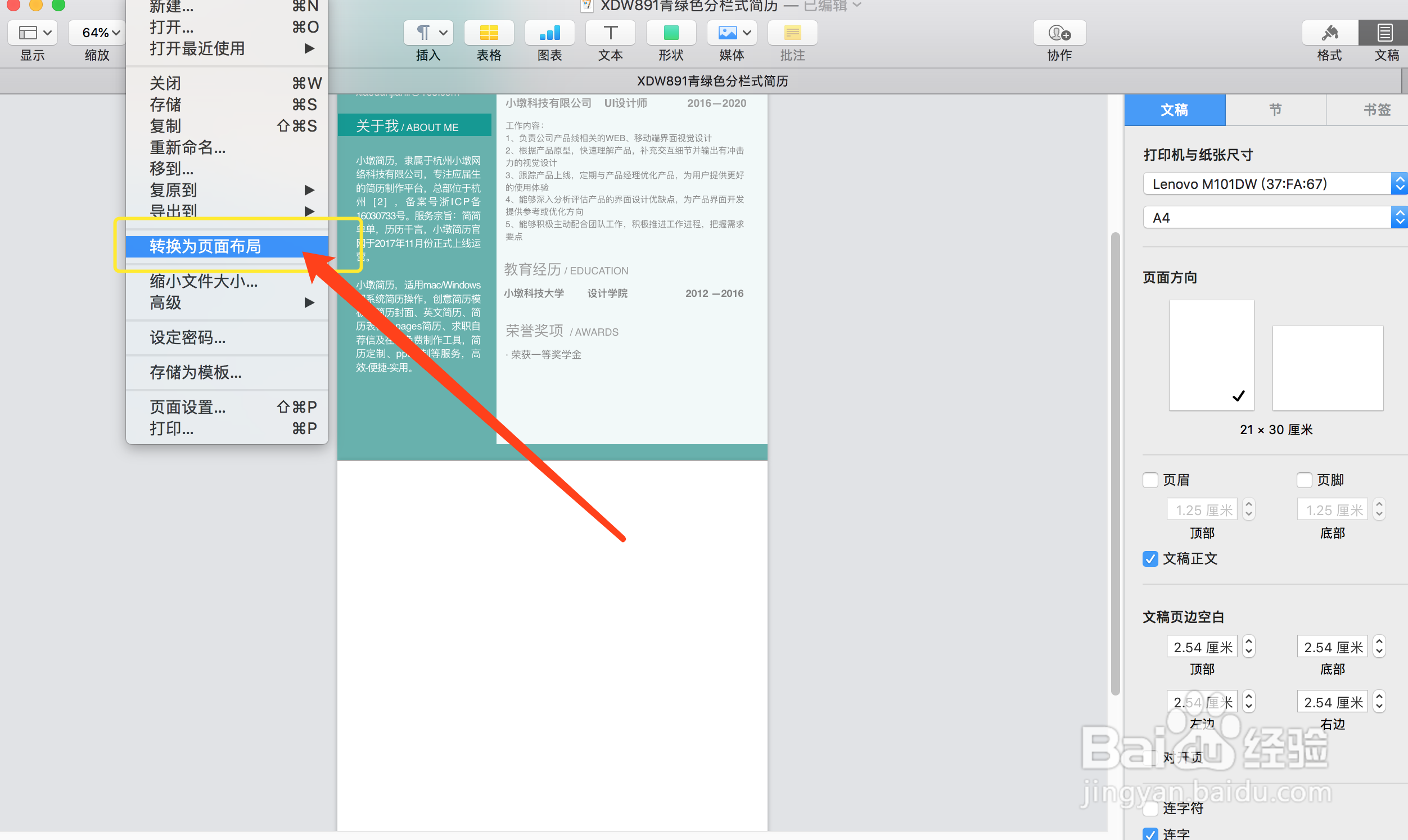Viewport: 1408px width, 840px height.
Task: Click 设定密码... menu entry
Action: tap(187, 337)
